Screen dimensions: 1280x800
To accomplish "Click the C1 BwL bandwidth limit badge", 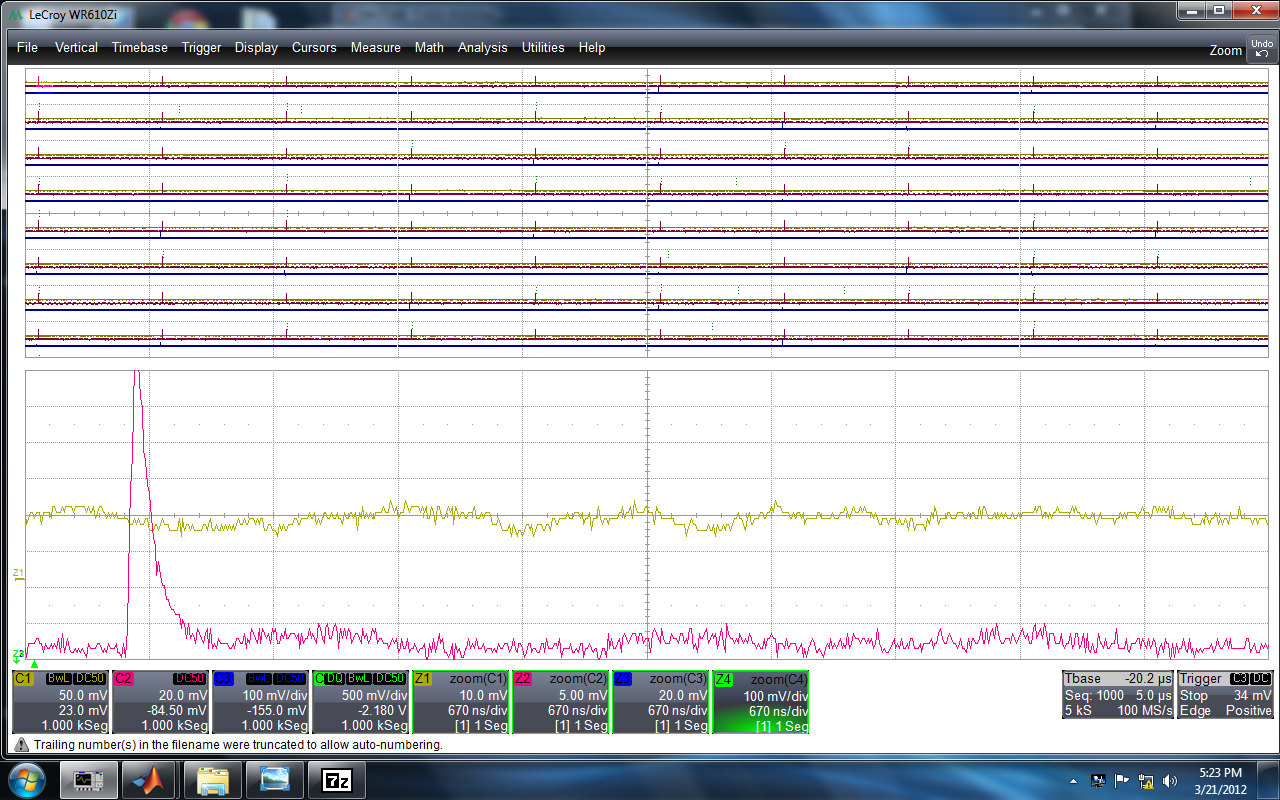I will 59,678.
